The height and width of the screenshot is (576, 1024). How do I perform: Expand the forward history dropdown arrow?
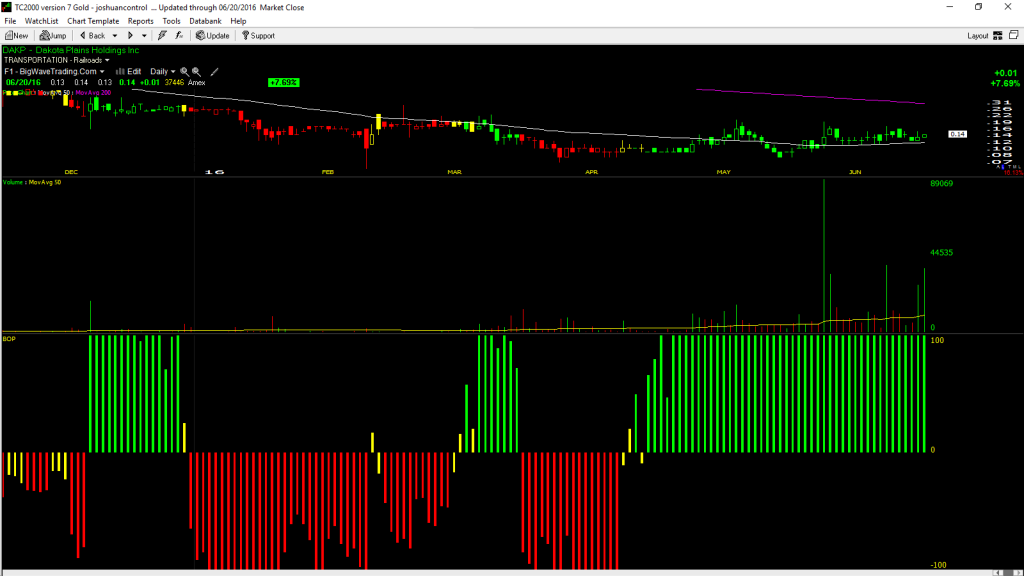(144, 36)
